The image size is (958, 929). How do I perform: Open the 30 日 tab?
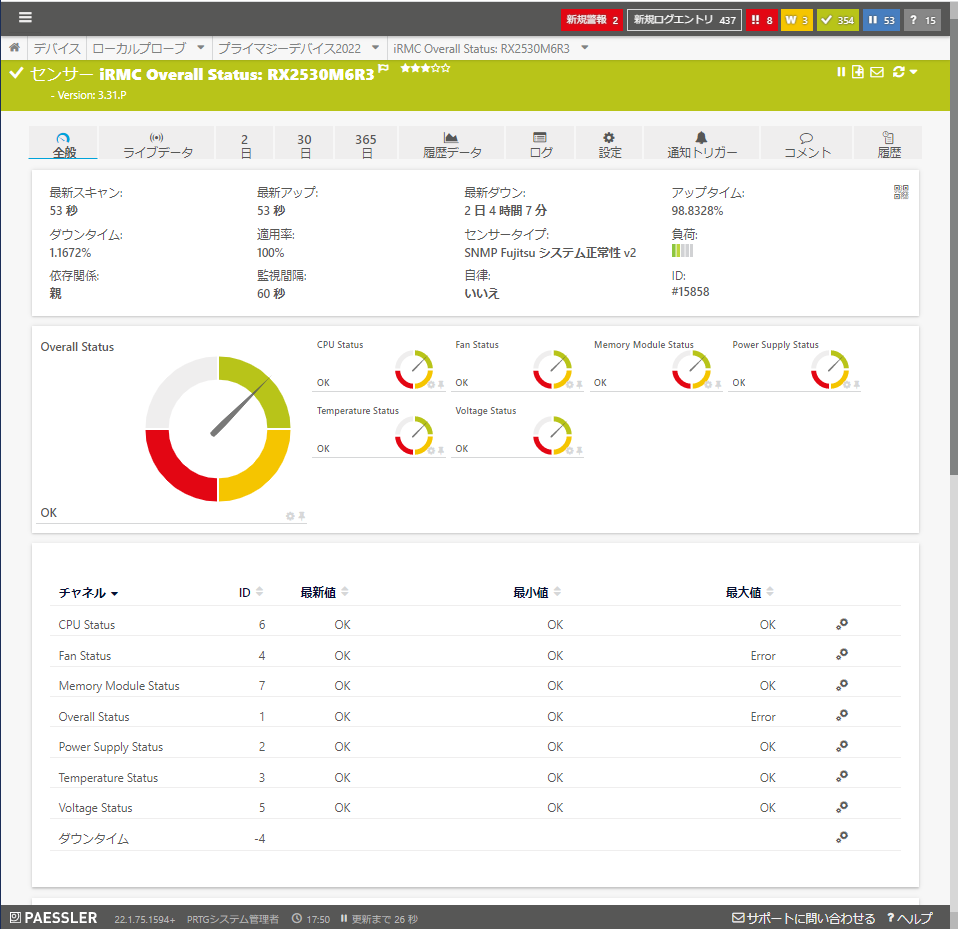304,144
